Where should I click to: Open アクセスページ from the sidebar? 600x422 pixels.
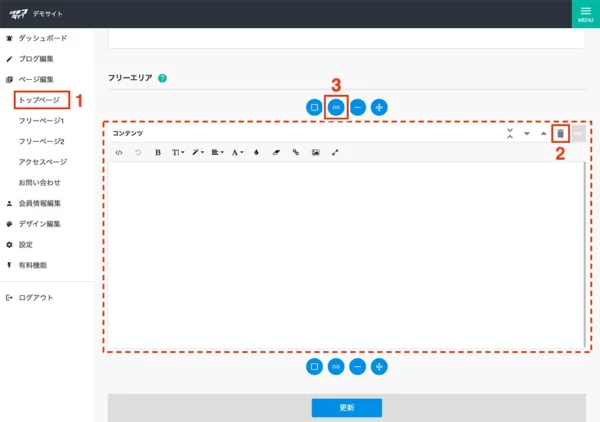[x=43, y=162]
